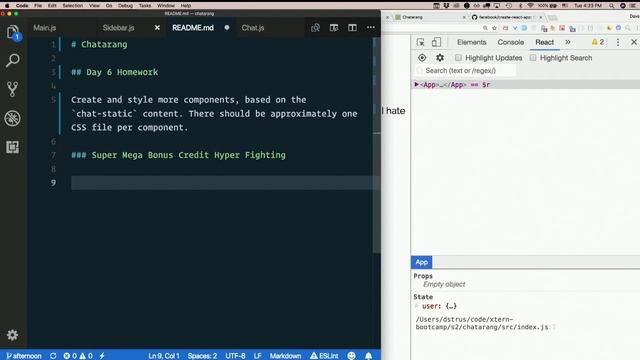This screenshot has height=360, width=640.
Task: Enable Highlight Updates checkbox
Action: (458, 58)
